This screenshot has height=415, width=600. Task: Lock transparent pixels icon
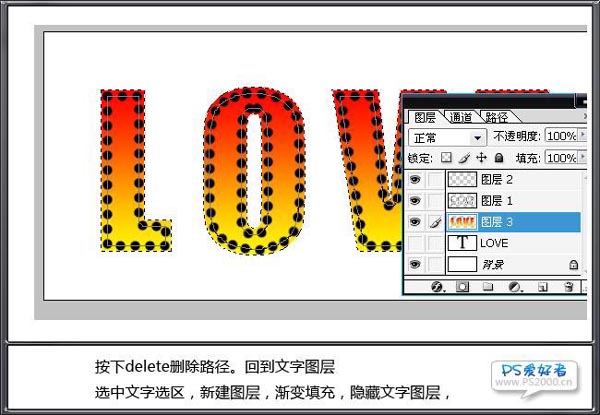click(447, 158)
